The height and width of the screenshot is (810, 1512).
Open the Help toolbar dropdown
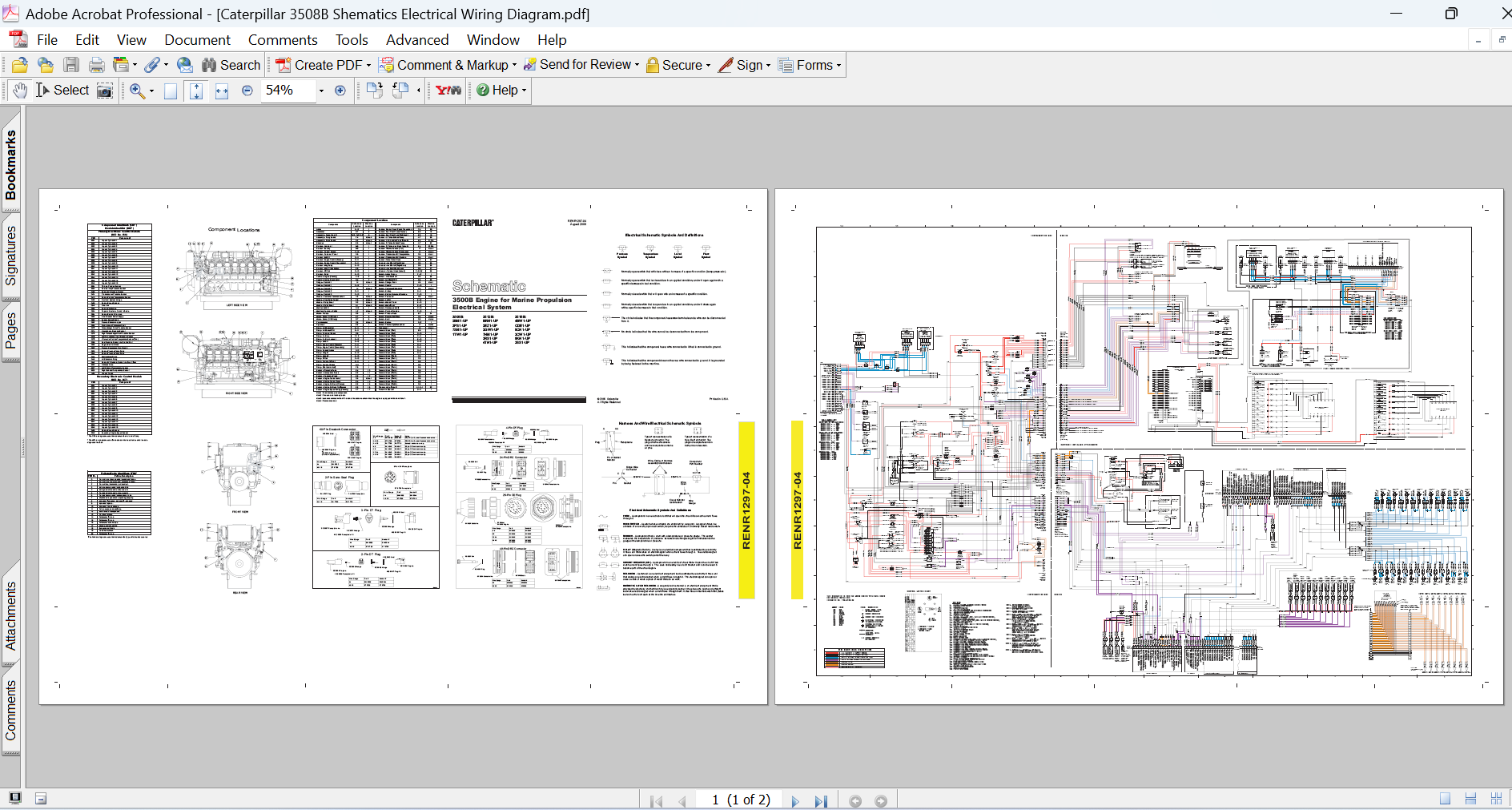(501, 91)
